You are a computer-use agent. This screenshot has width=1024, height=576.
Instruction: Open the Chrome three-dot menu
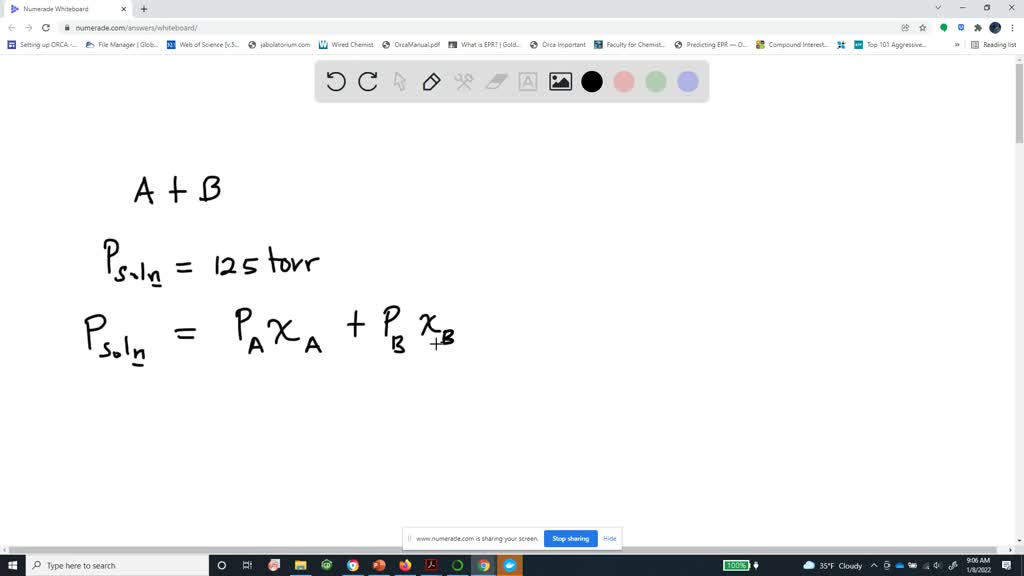point(1012,28)
